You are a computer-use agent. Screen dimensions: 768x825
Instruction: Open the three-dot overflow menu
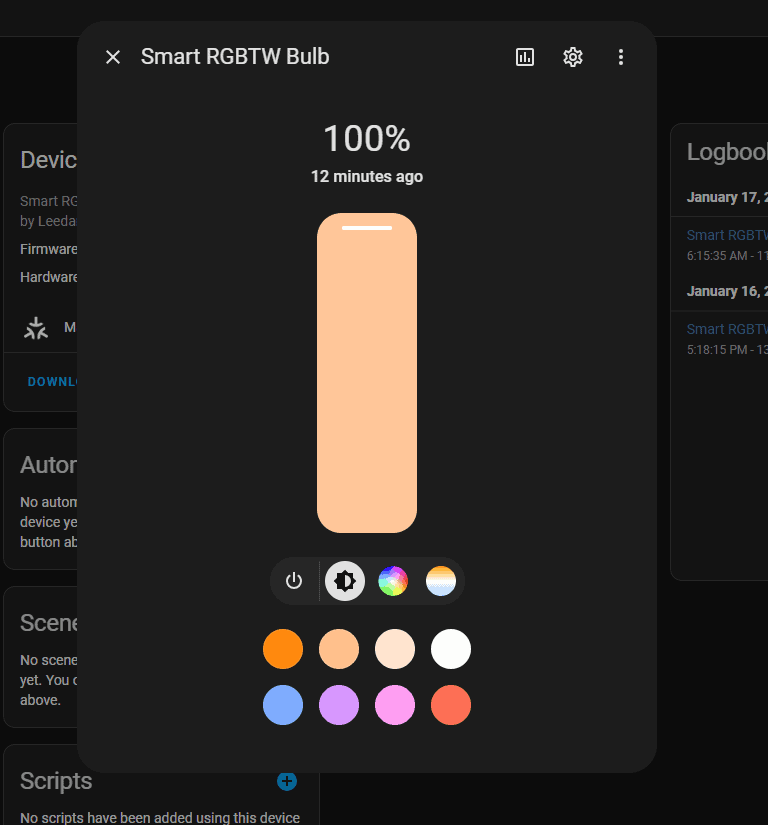(x=621, y=57)
